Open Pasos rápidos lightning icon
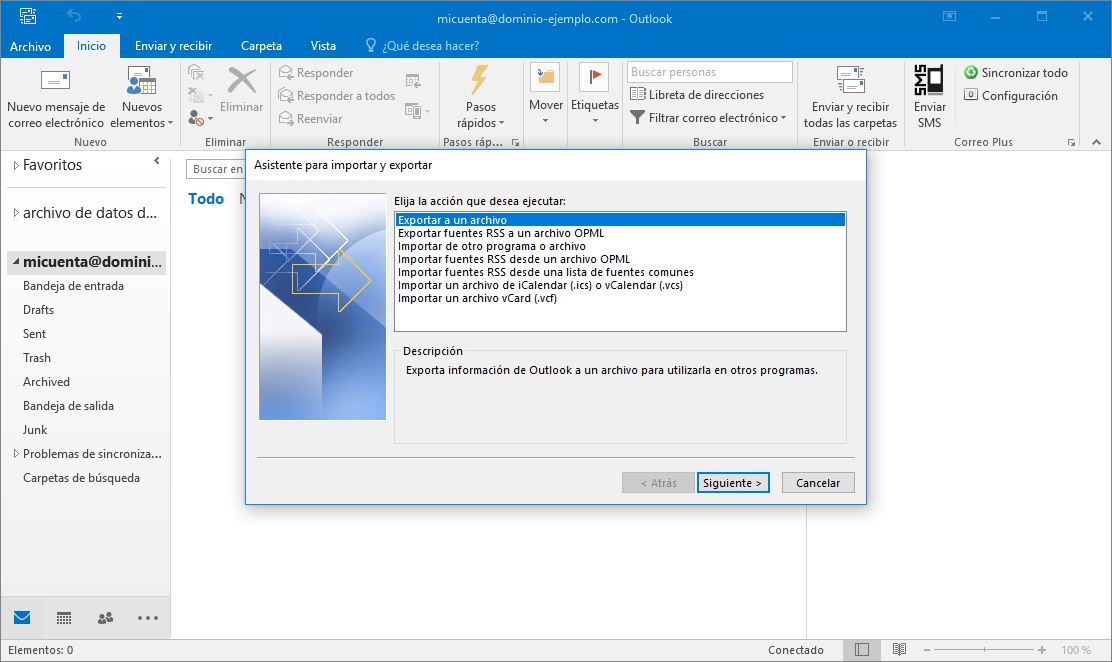This screenshot has height=662, width=1112. coord(480,79)
